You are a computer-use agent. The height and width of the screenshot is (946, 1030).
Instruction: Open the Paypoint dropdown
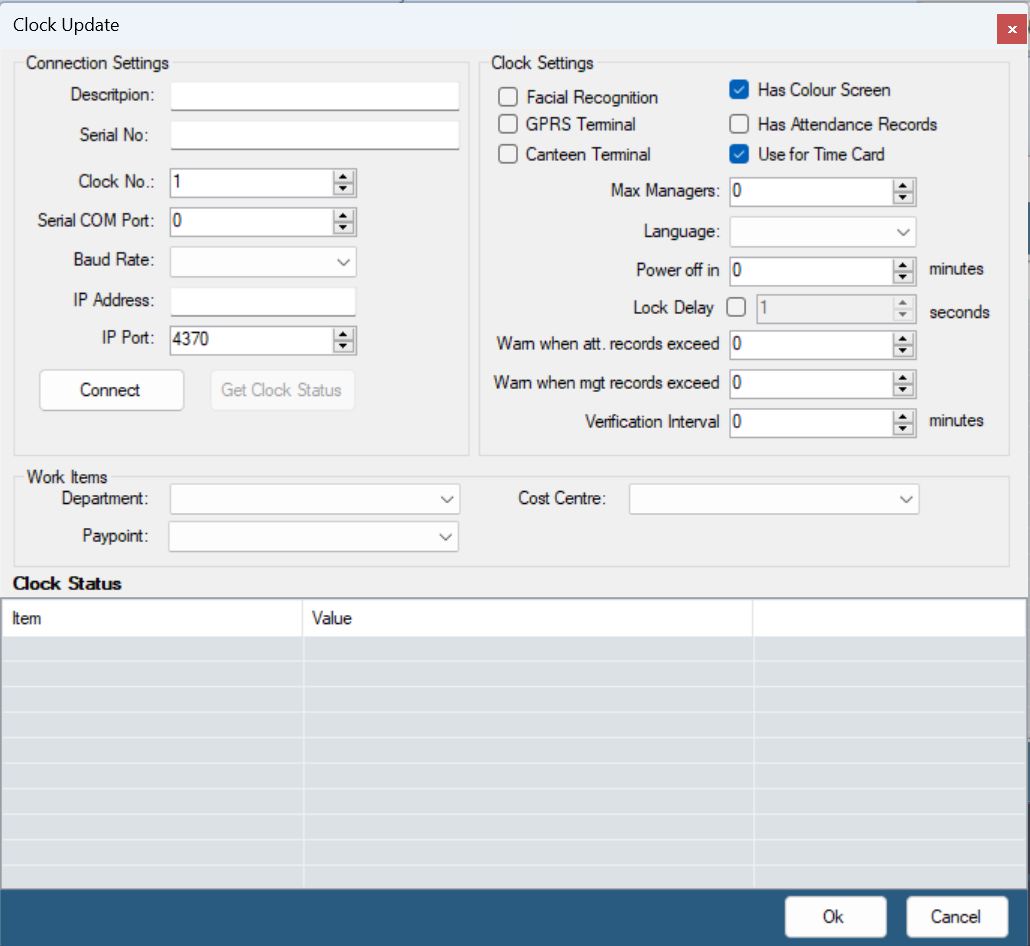click(314, 537)
